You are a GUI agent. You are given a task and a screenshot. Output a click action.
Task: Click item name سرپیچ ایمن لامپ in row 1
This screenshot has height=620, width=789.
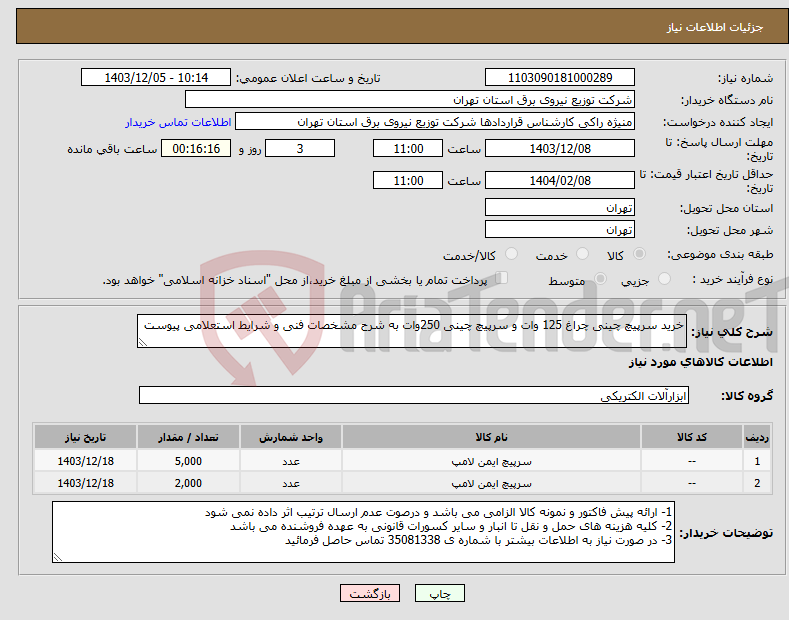[491, 461]
